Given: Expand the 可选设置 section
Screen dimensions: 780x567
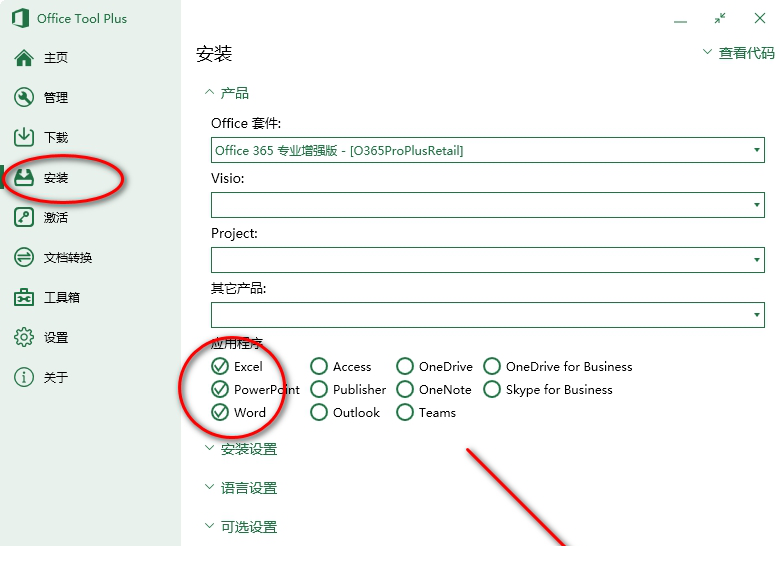Looking at the screenshot, I should 241,527.
